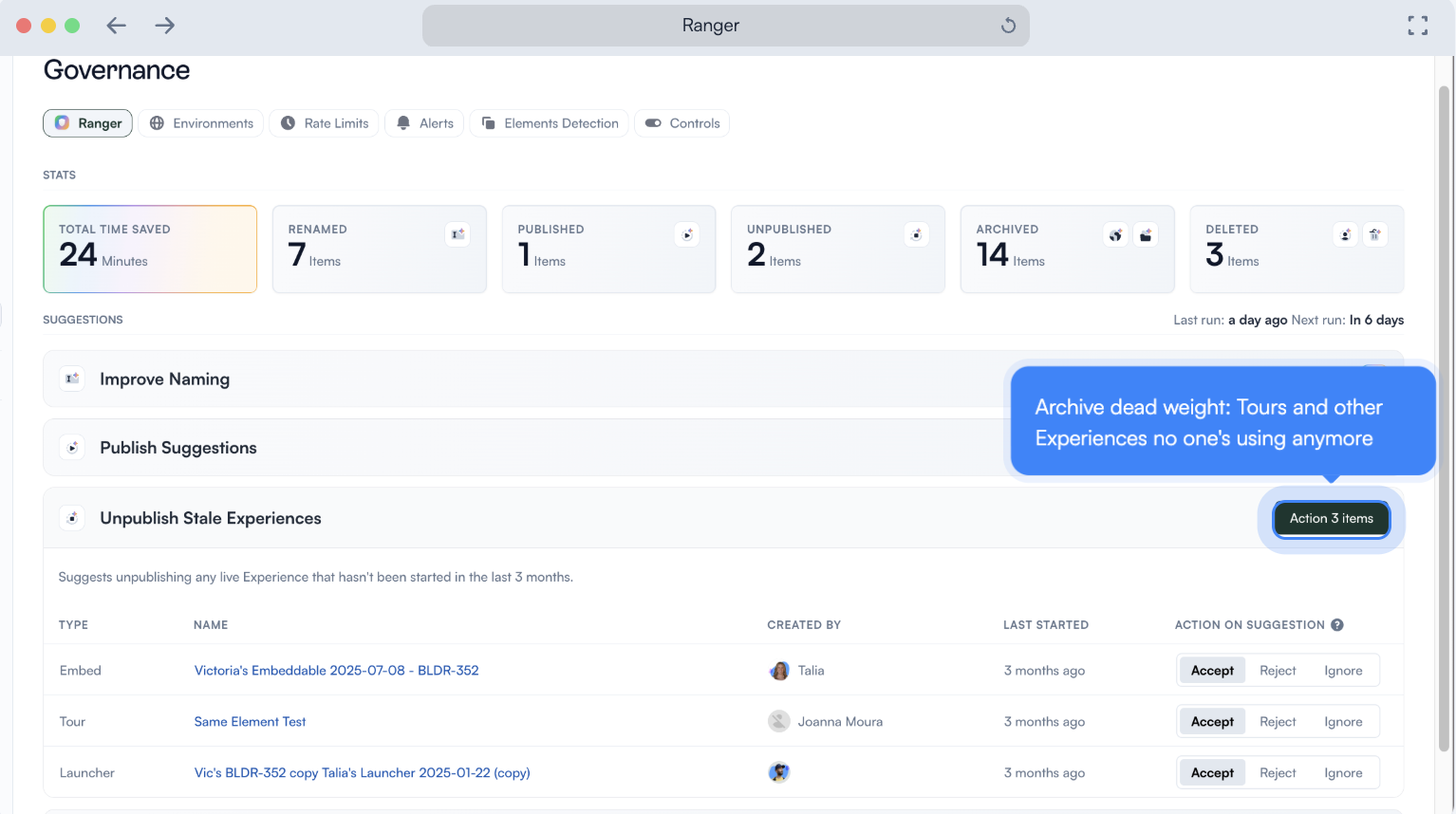Viewport: 1456px width, 814px height.
Task: Click the help icon beside Action on Suggestion
Action: 1336,624
